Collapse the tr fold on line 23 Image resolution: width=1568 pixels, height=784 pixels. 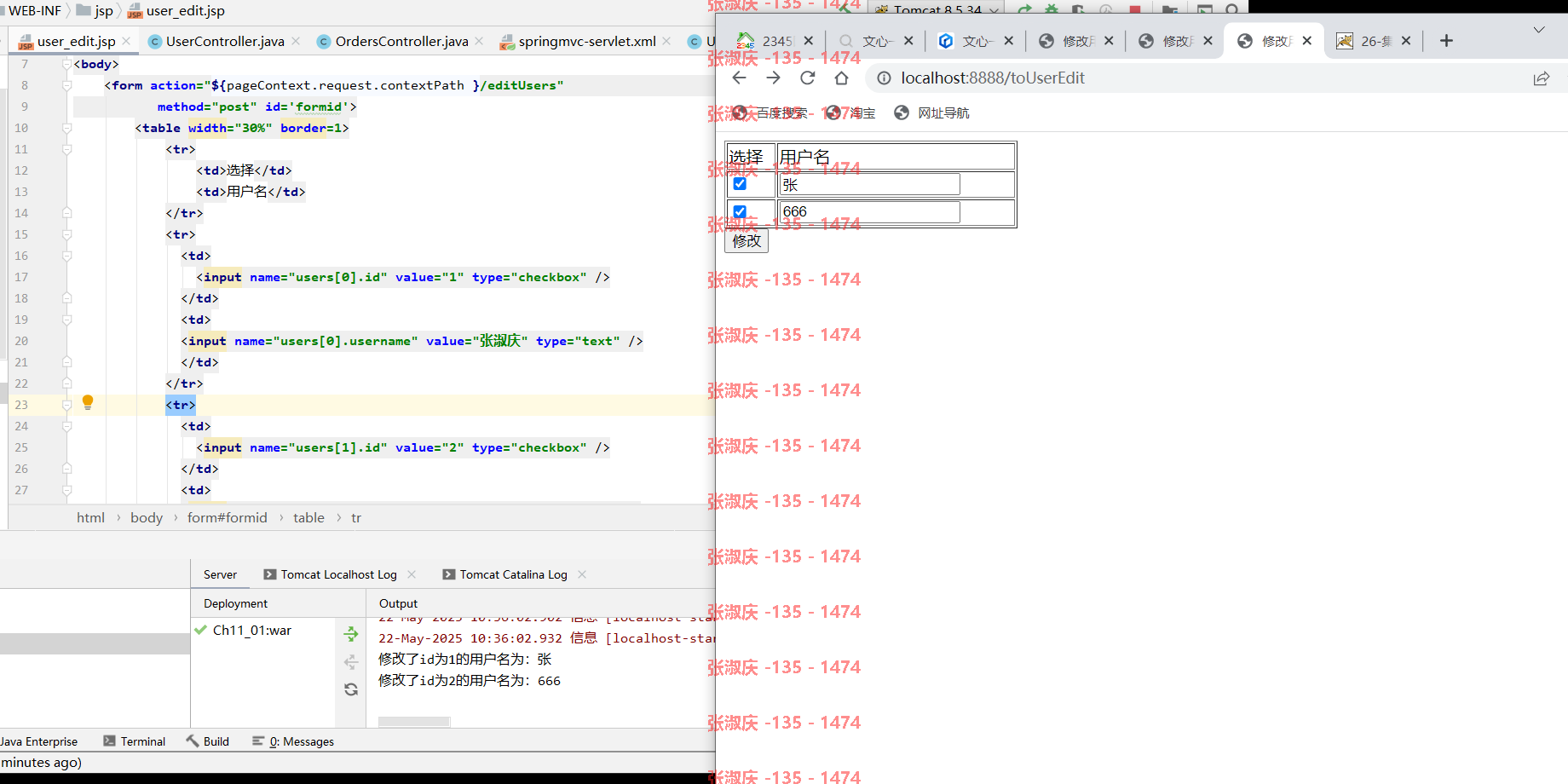coord(66,405)
